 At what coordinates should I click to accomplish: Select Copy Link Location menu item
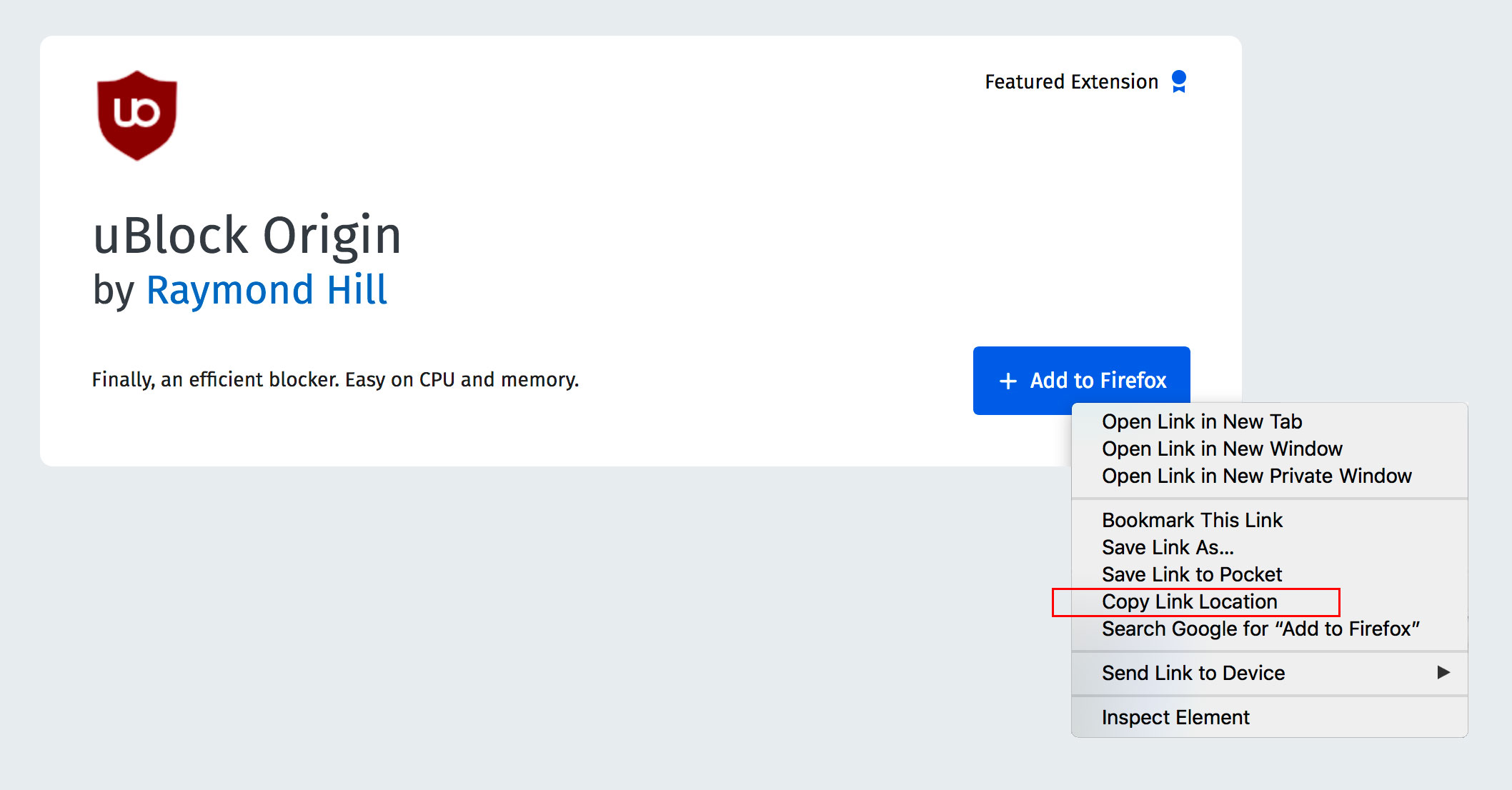tap(1189, 601)
